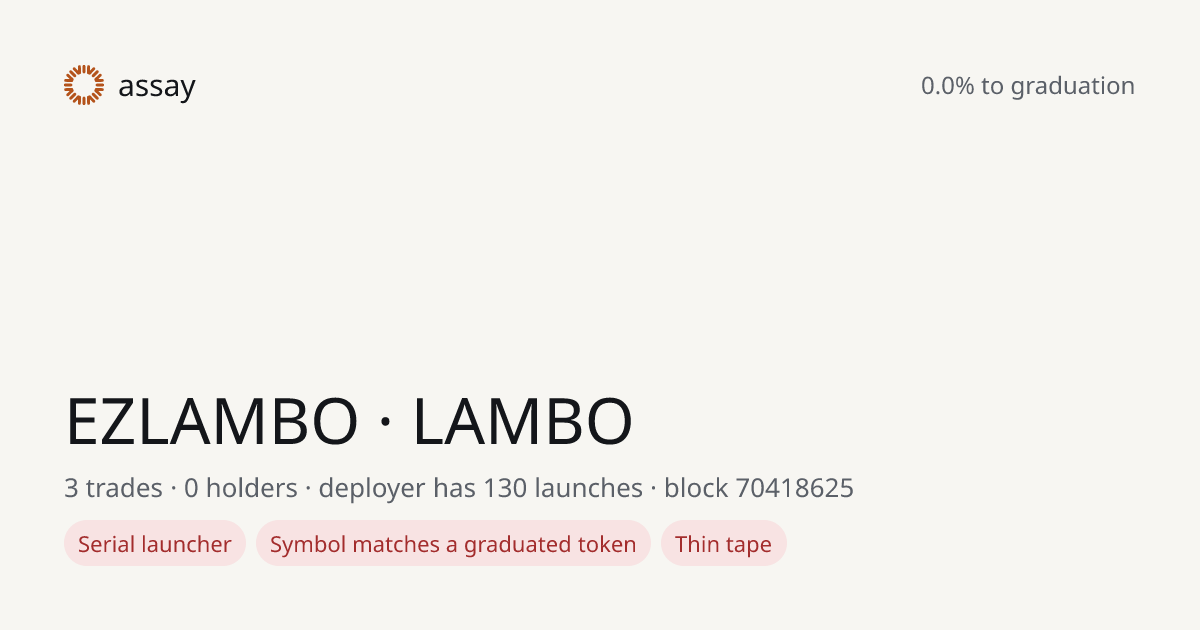Click the 0.0% percentage value
This screenshot has width=1200, height=630.
(948, 86)
